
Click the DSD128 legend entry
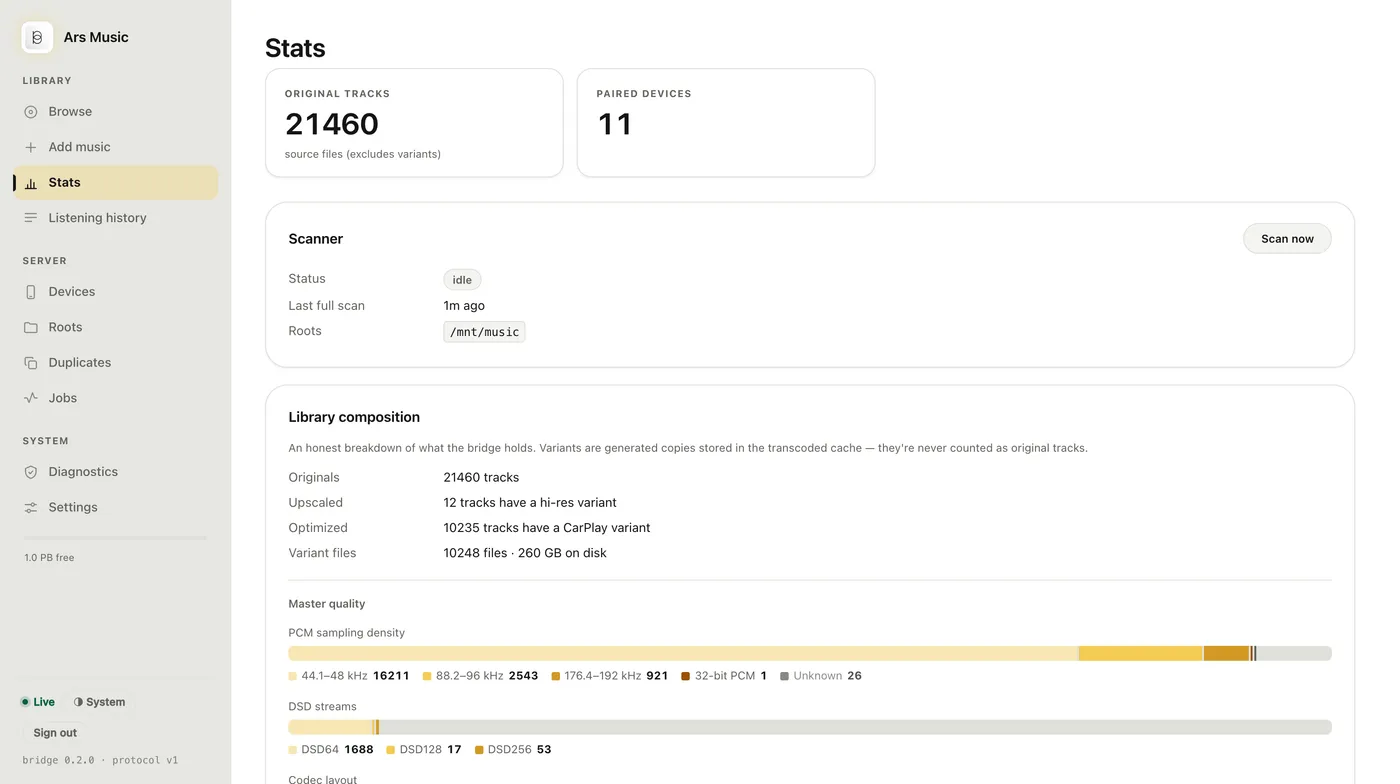[424, 750]
